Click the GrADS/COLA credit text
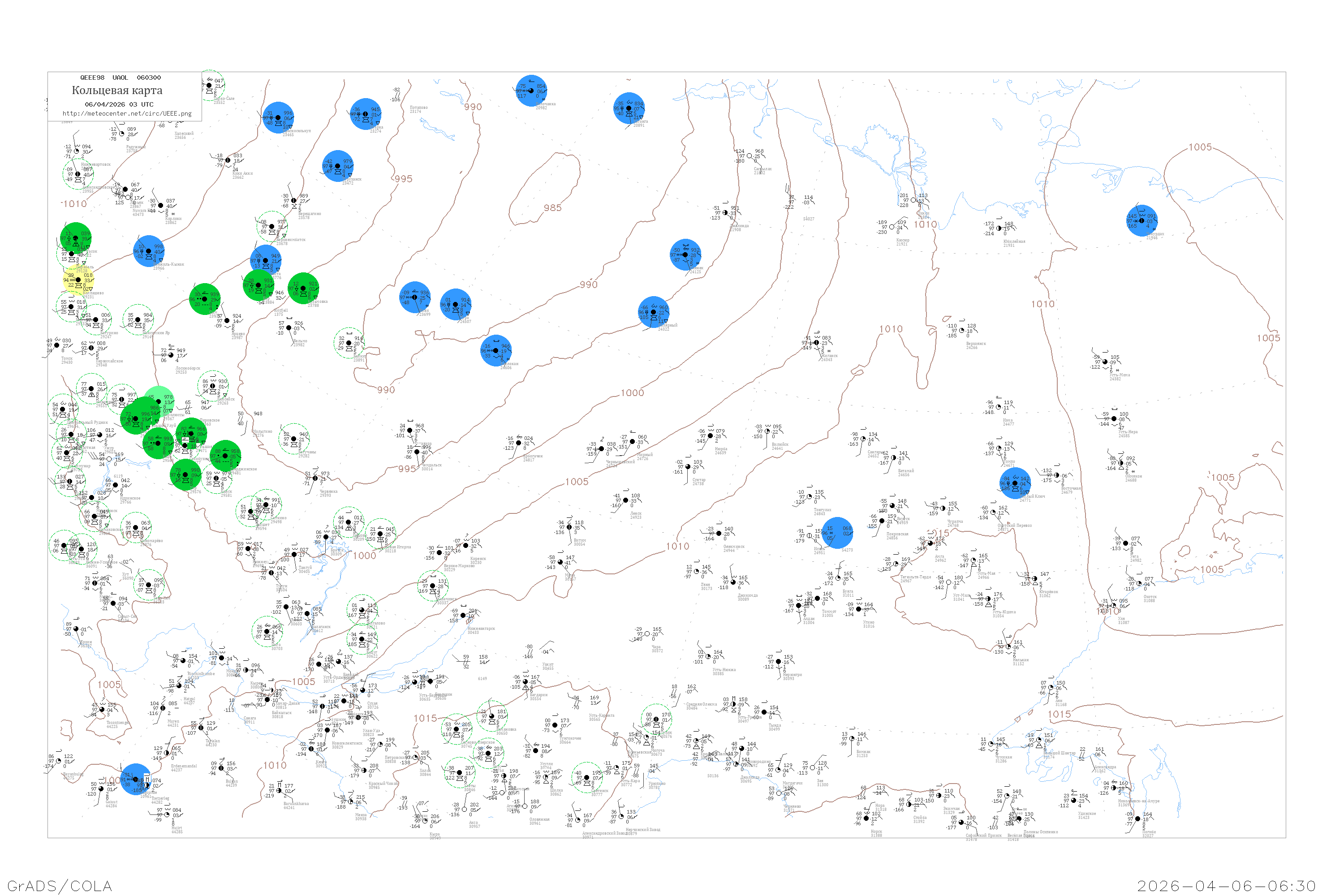The height and width of the screenshot is (896, 1344). (x=60, y=886)
